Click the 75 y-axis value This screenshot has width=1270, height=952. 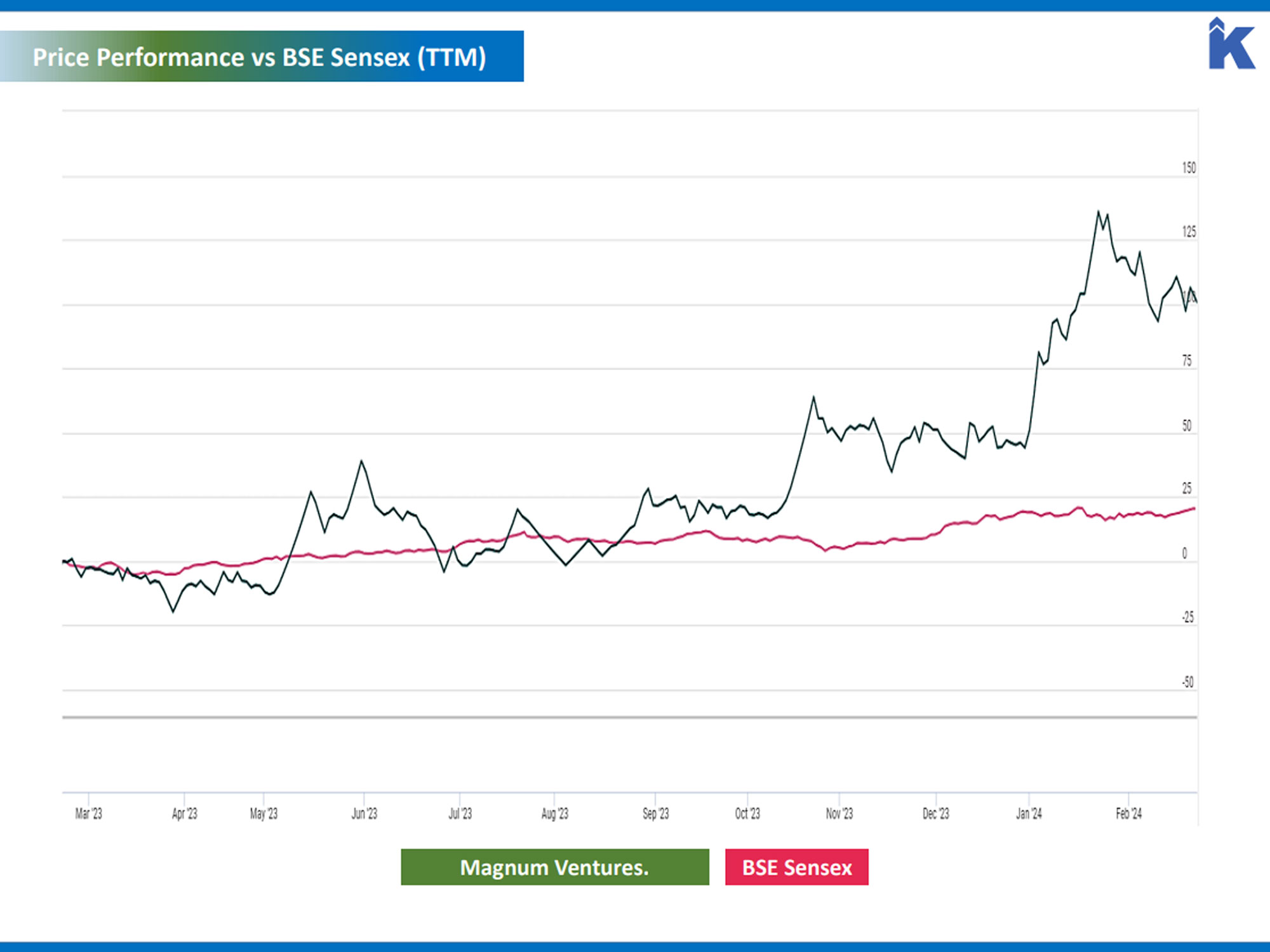point(1187,361)
